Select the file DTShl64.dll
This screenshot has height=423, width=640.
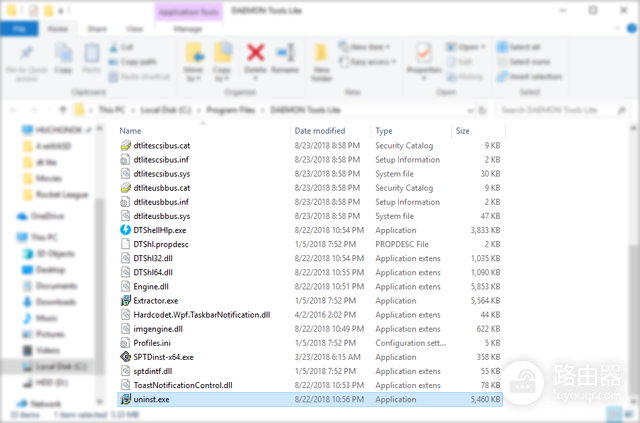153,272
